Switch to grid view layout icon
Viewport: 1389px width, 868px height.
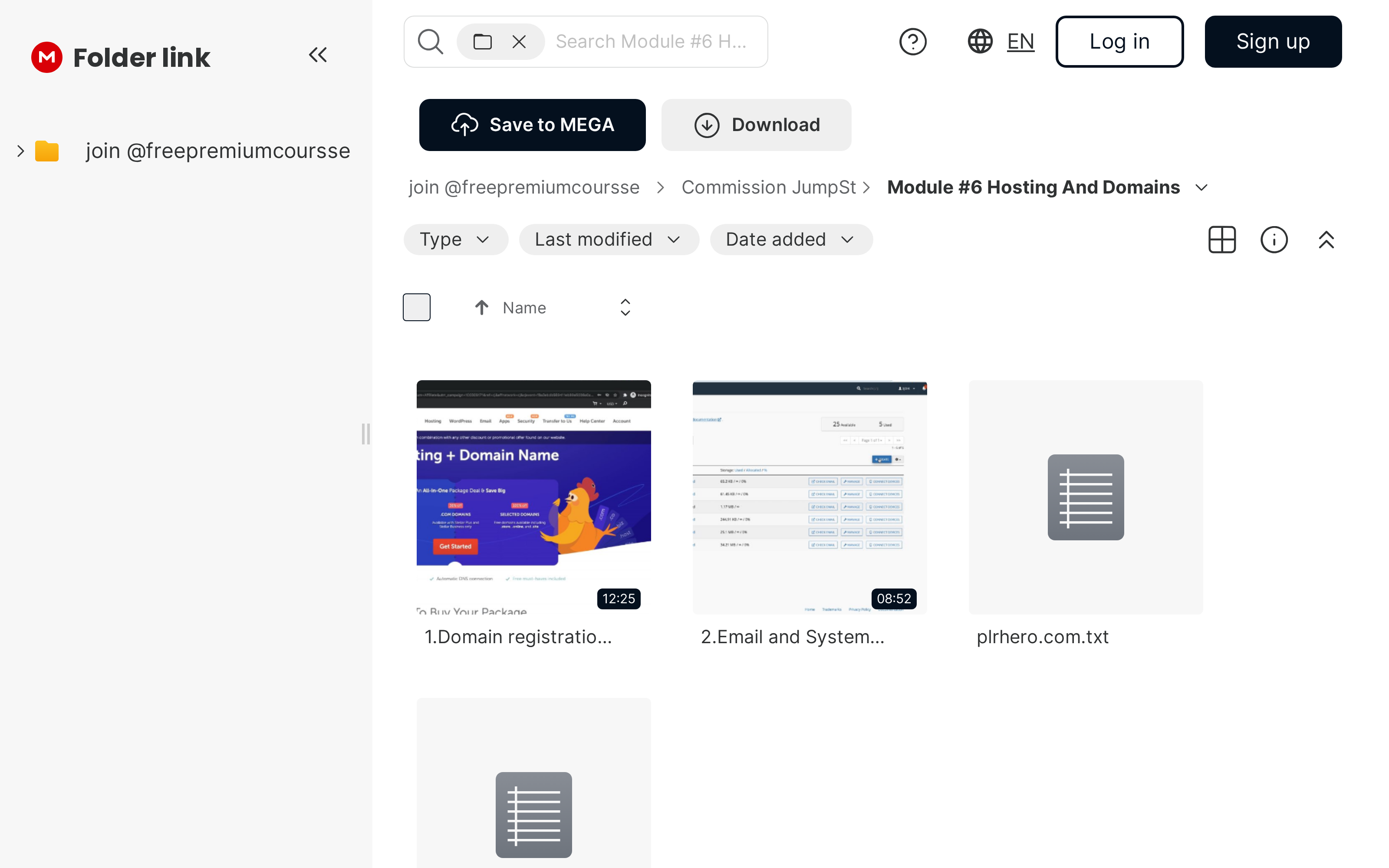click(x=1222, y=240)
